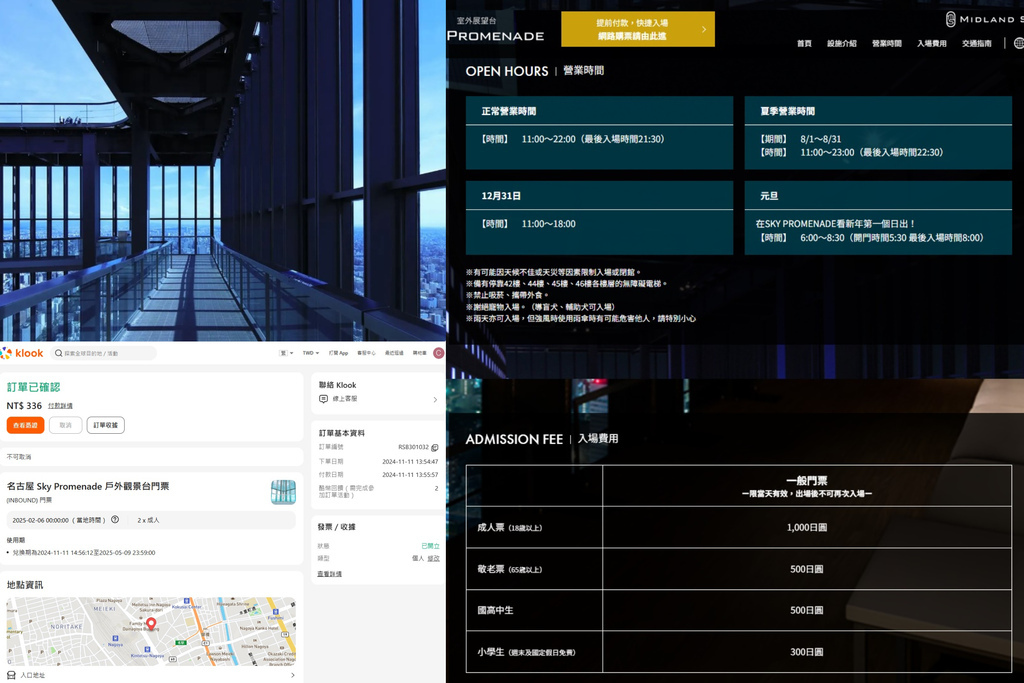This screenshot has height=683, width=1024.
Task: Click the 2 x 成人 quantity text
Action: (148, 520)
